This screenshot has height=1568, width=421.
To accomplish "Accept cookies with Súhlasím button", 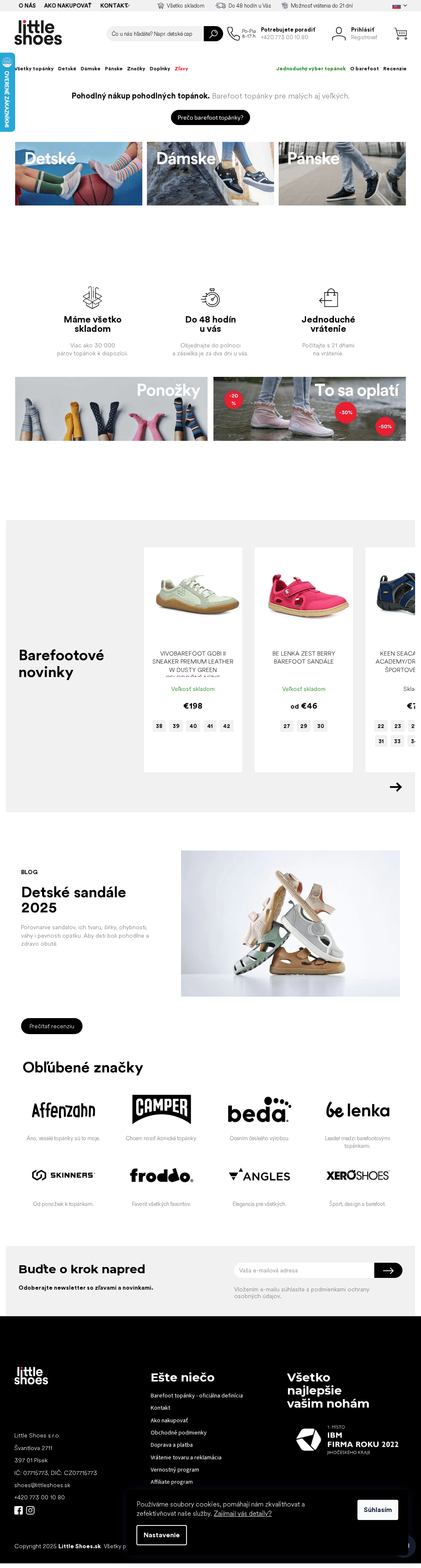I will (378, 1509).
